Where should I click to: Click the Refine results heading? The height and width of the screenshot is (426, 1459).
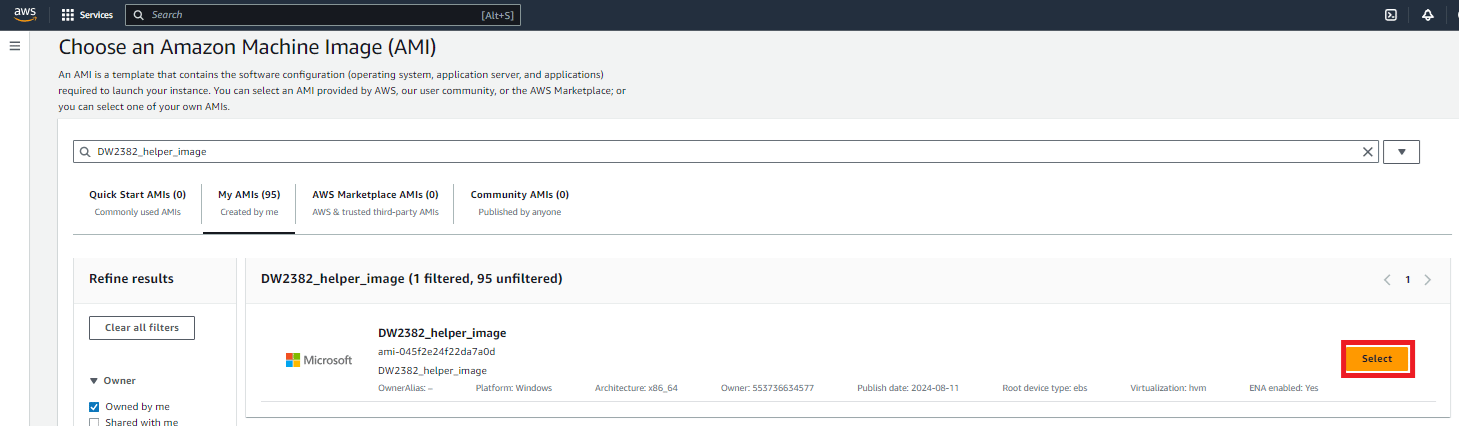click(131, 279)
